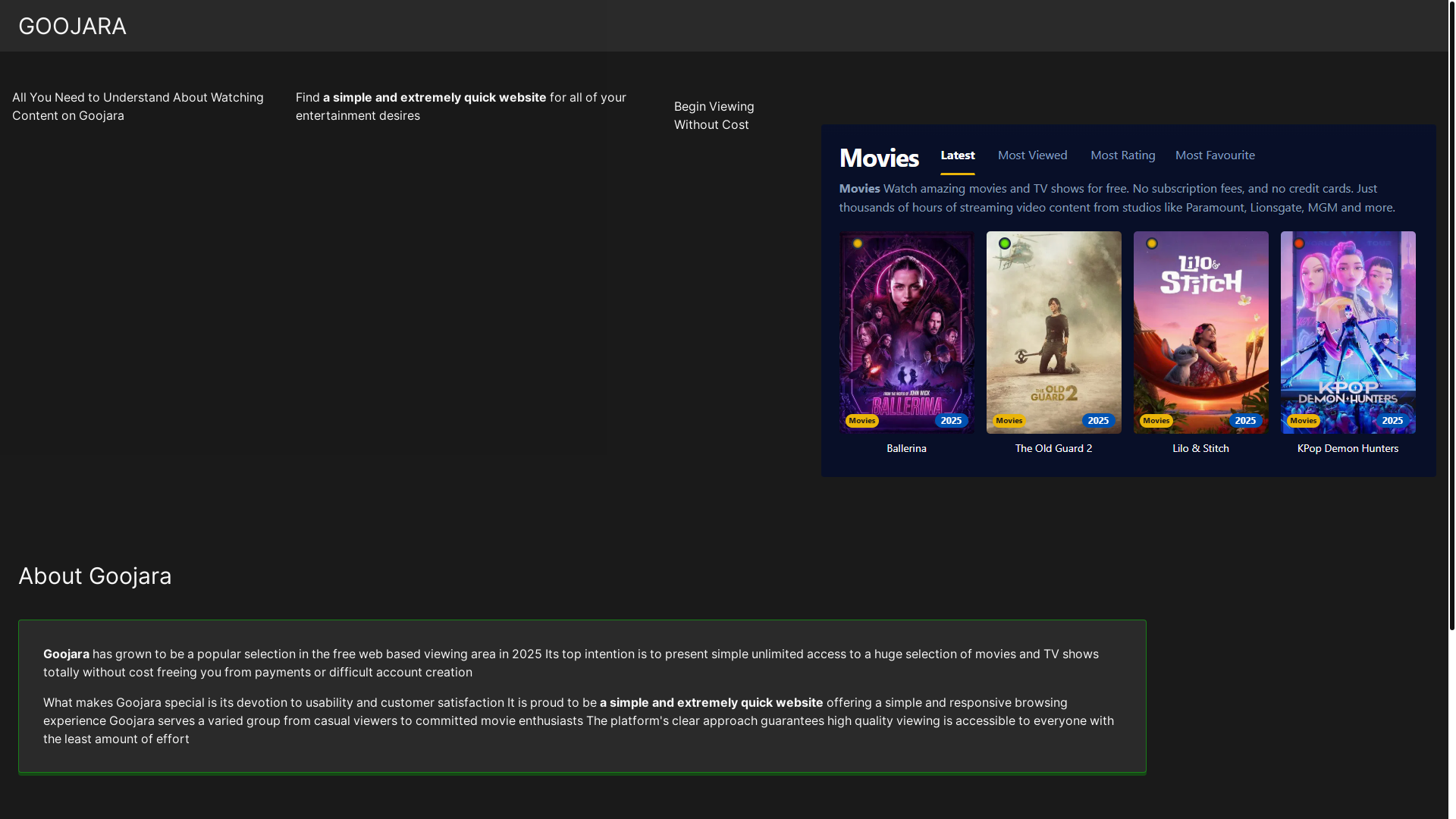Image resolution: width=1456 pixels, height=819 pixels.
Task: Click the paragraph starting 'Goojara has grown'
Action: 571,663
